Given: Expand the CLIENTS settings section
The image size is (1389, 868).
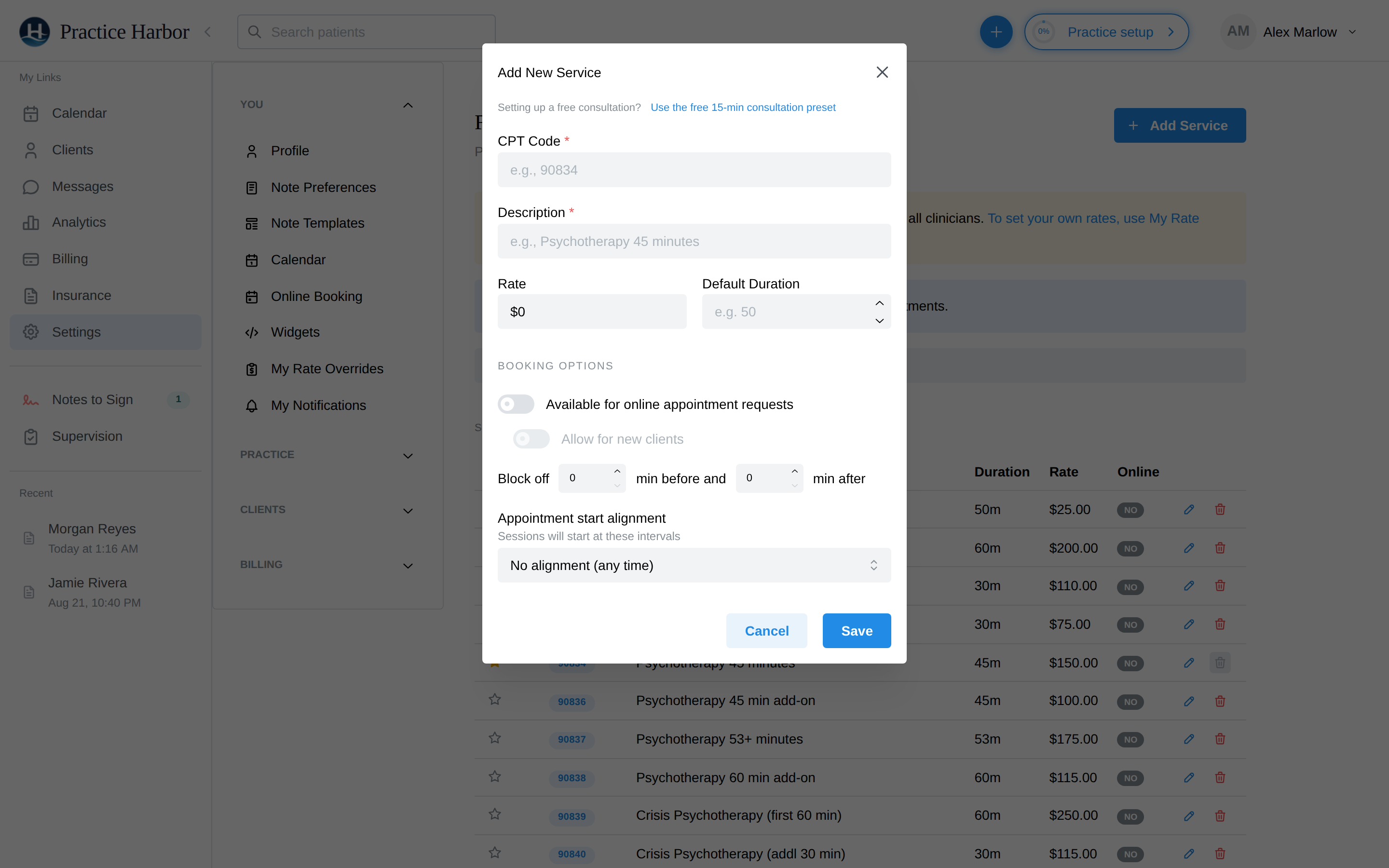Looking at the screenshot, I should 408,511.
